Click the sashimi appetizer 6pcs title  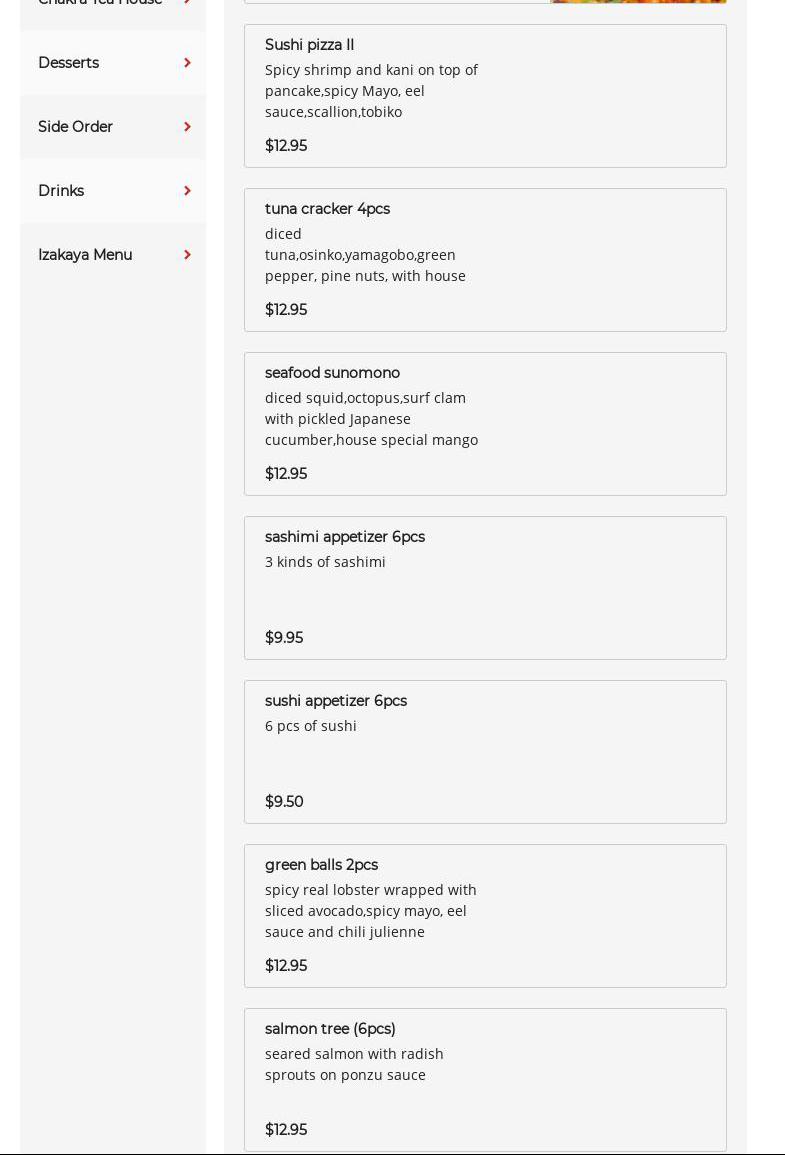(x=344, y=537)
